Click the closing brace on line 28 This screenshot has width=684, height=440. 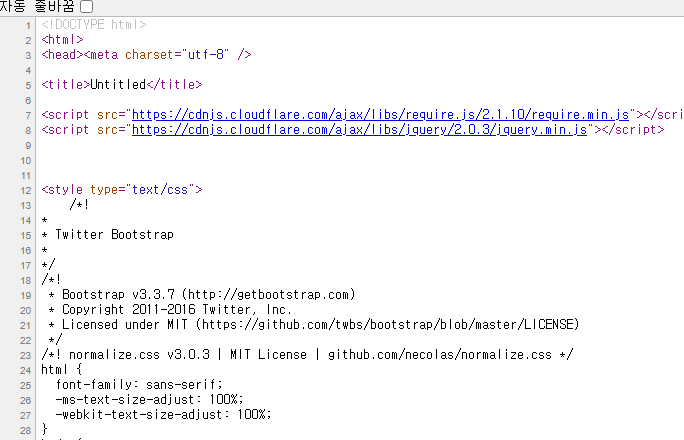(44, 430)
